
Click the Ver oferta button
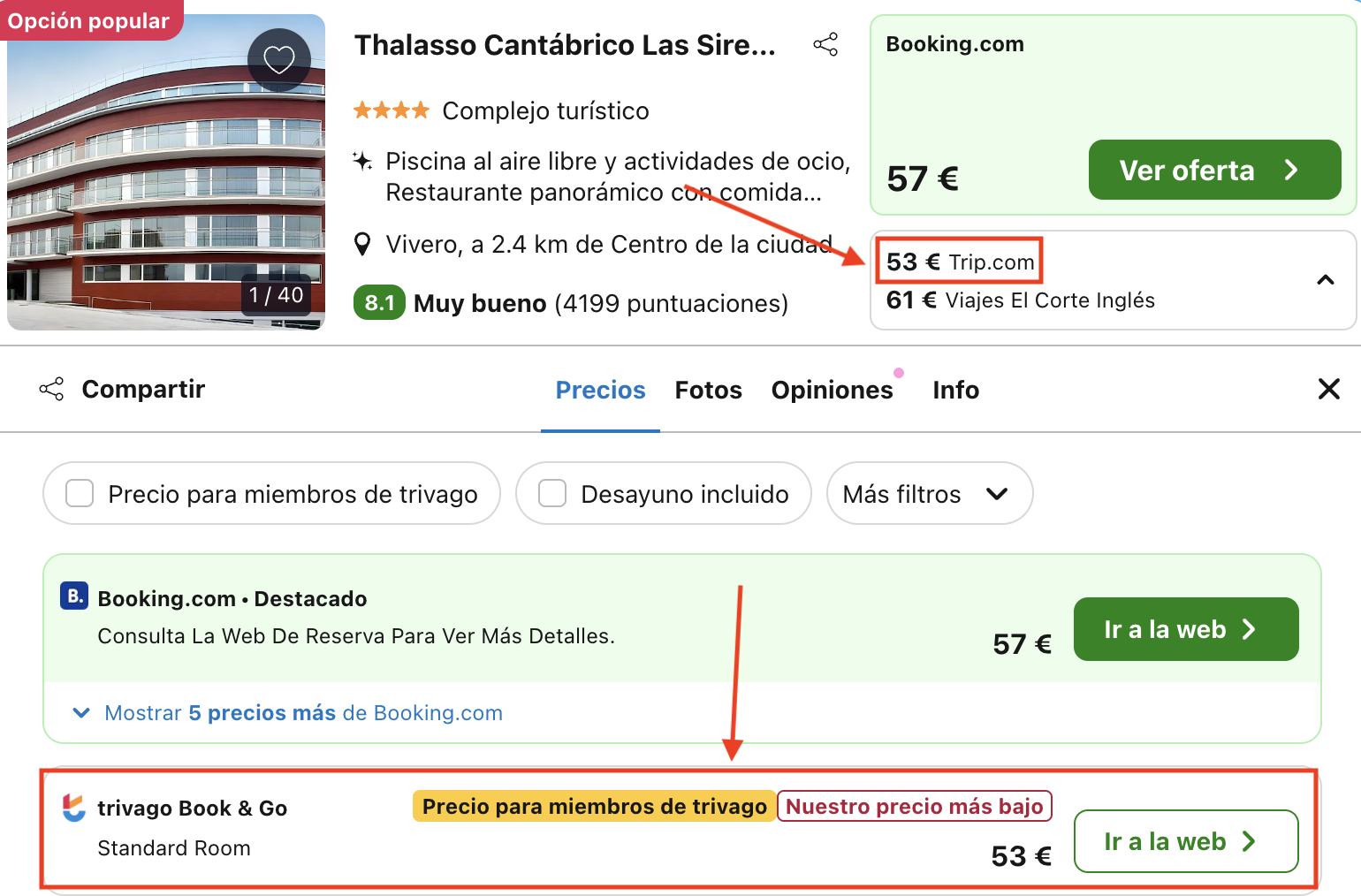(x=1213, y=170)
